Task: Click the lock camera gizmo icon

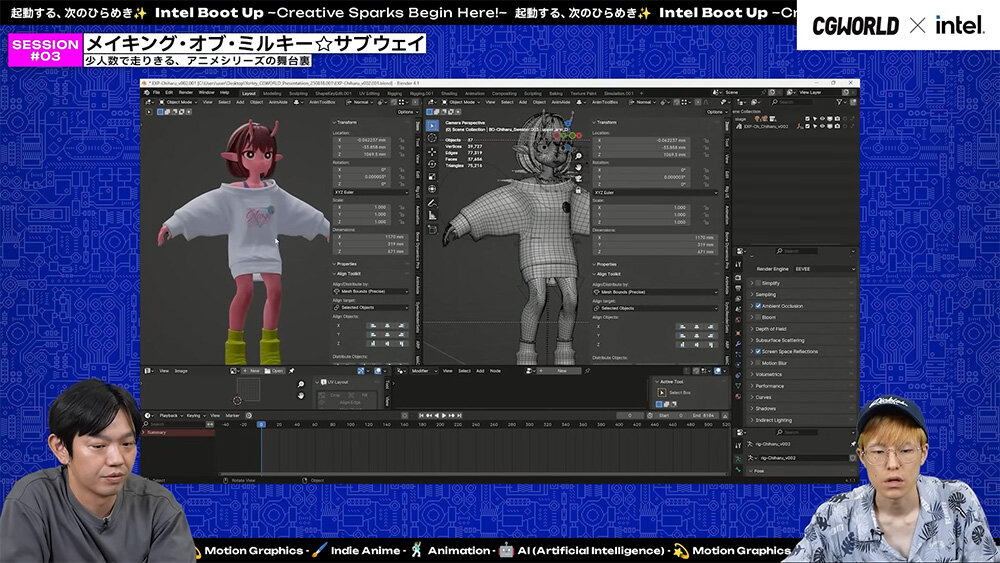Action: pyautogui.click(x=578, y=190)
